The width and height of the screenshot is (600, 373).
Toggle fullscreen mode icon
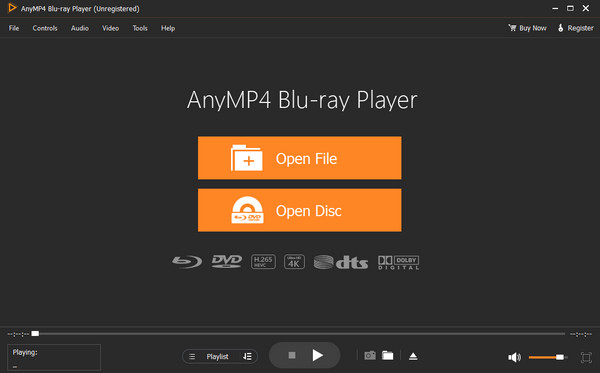pos(586,357)
